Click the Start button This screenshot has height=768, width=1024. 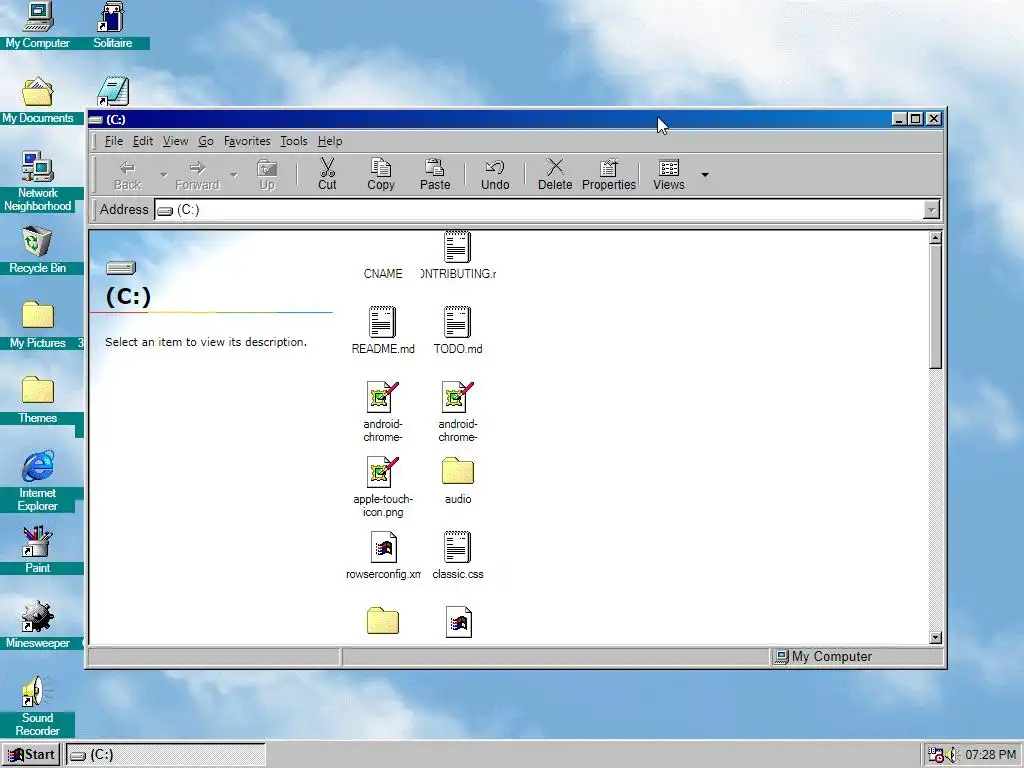(x=31, y=755)
